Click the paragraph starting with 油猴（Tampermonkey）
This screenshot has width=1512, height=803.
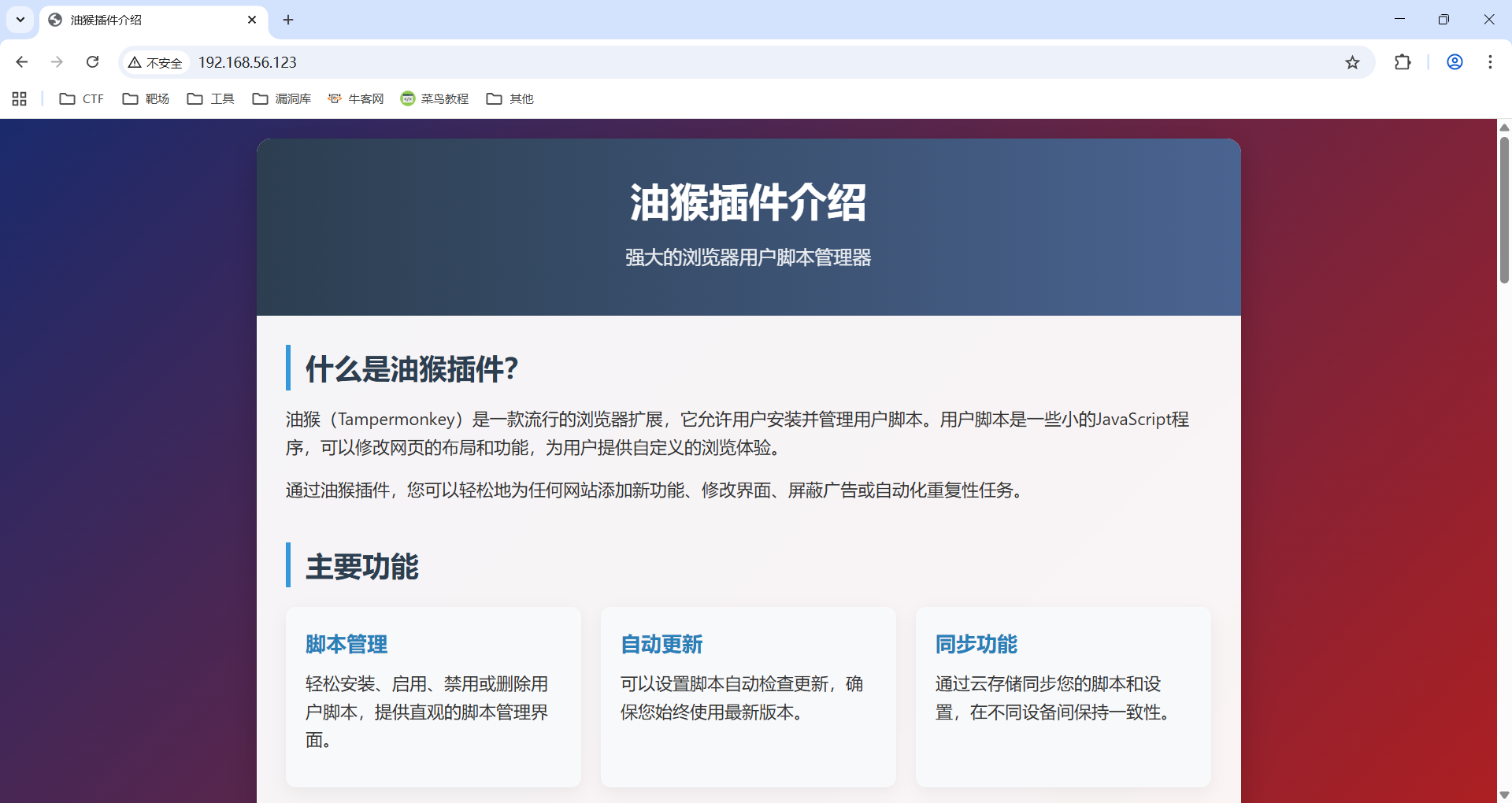(738, 433)
